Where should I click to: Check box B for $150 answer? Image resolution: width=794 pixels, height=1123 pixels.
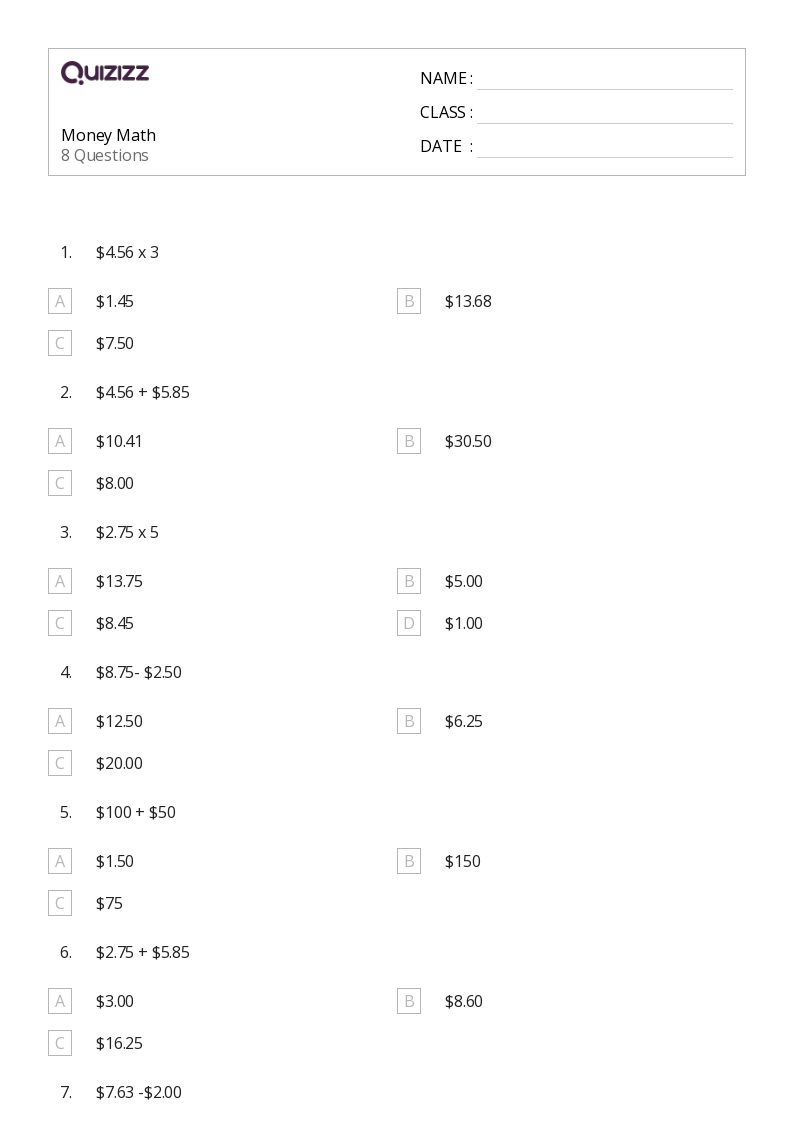409,861
